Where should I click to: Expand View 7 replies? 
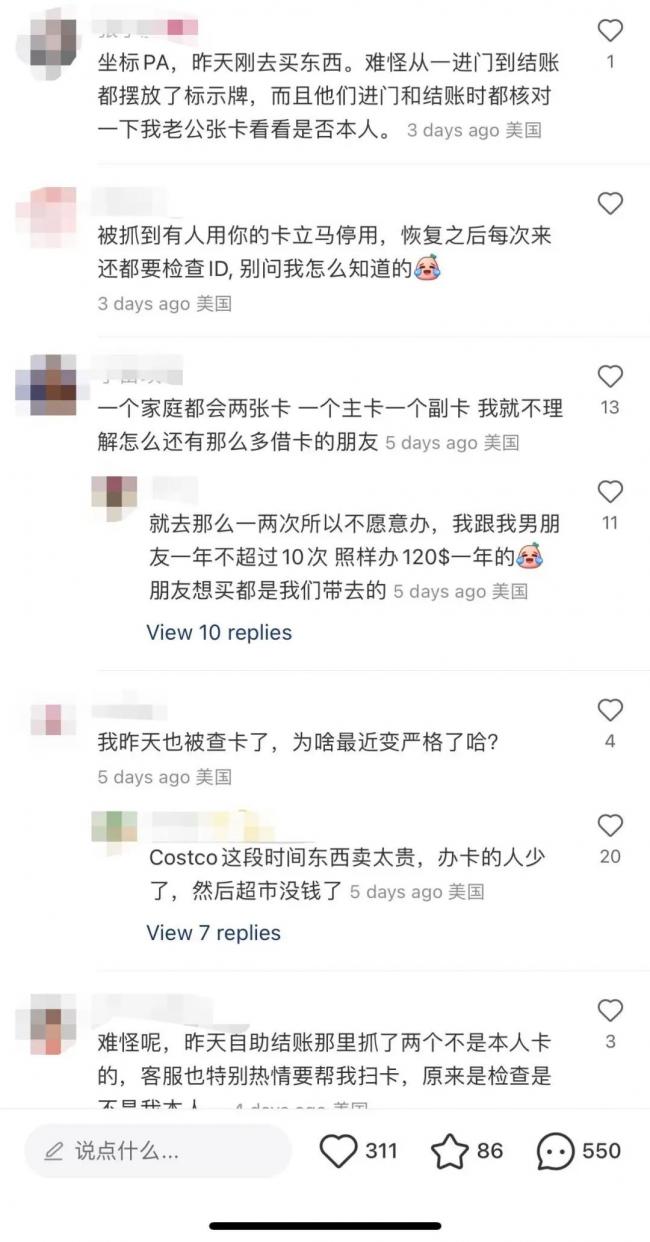tap(213, 932)
